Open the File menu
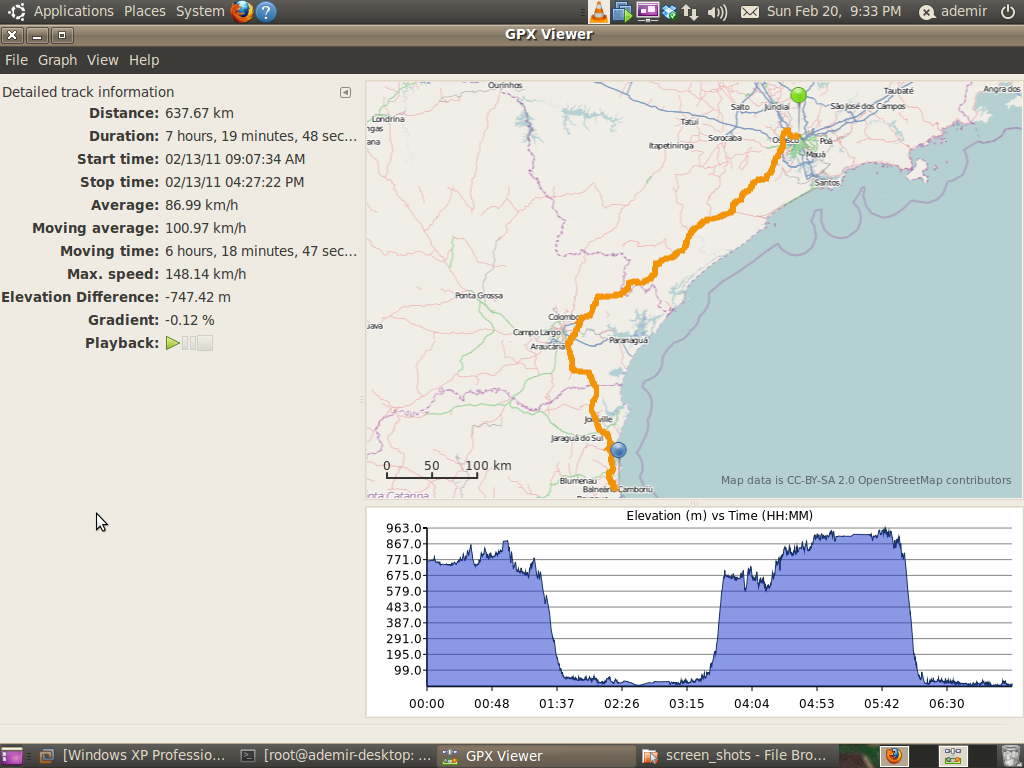Image resolution: width=1024 pixels, height=768 pixels. click(16, 60)
